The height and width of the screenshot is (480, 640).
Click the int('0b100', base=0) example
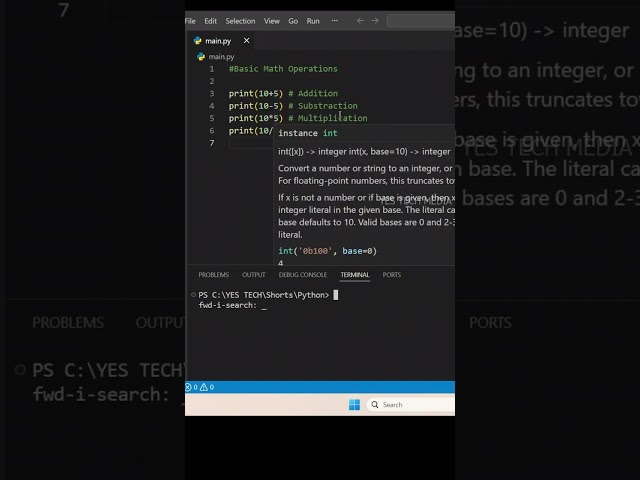[327, 251]
